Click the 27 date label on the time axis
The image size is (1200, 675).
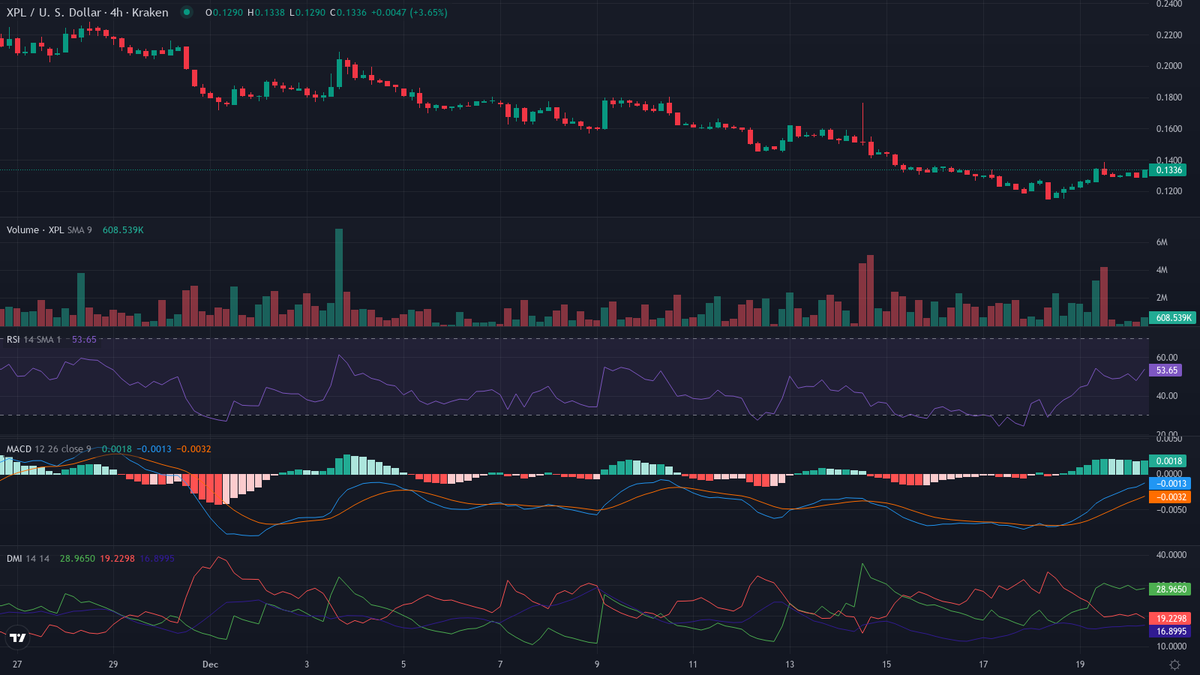16,663
